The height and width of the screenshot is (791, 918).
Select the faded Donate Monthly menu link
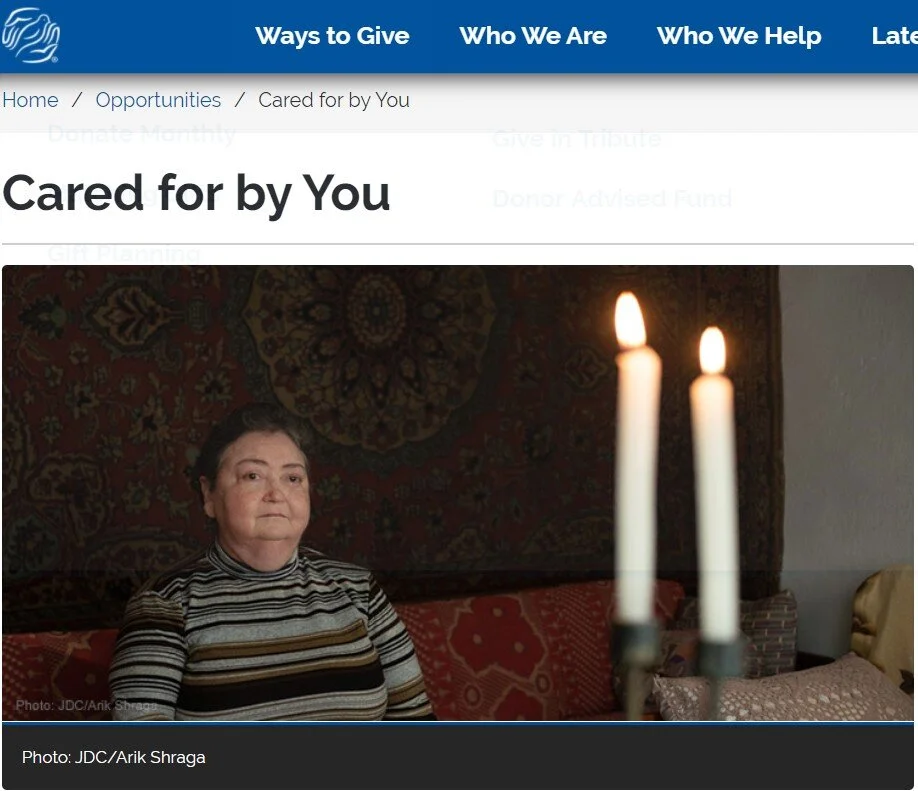click(142, 134)
